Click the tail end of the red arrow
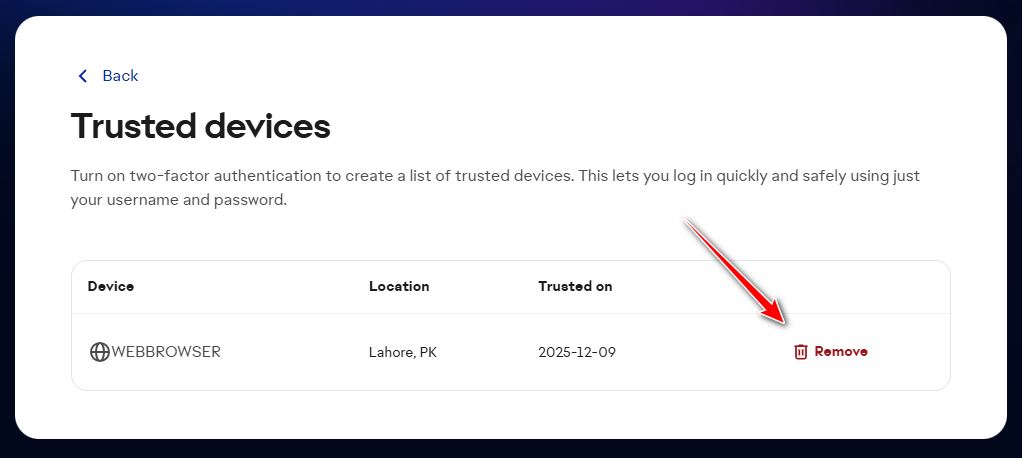 coord(688,222)
